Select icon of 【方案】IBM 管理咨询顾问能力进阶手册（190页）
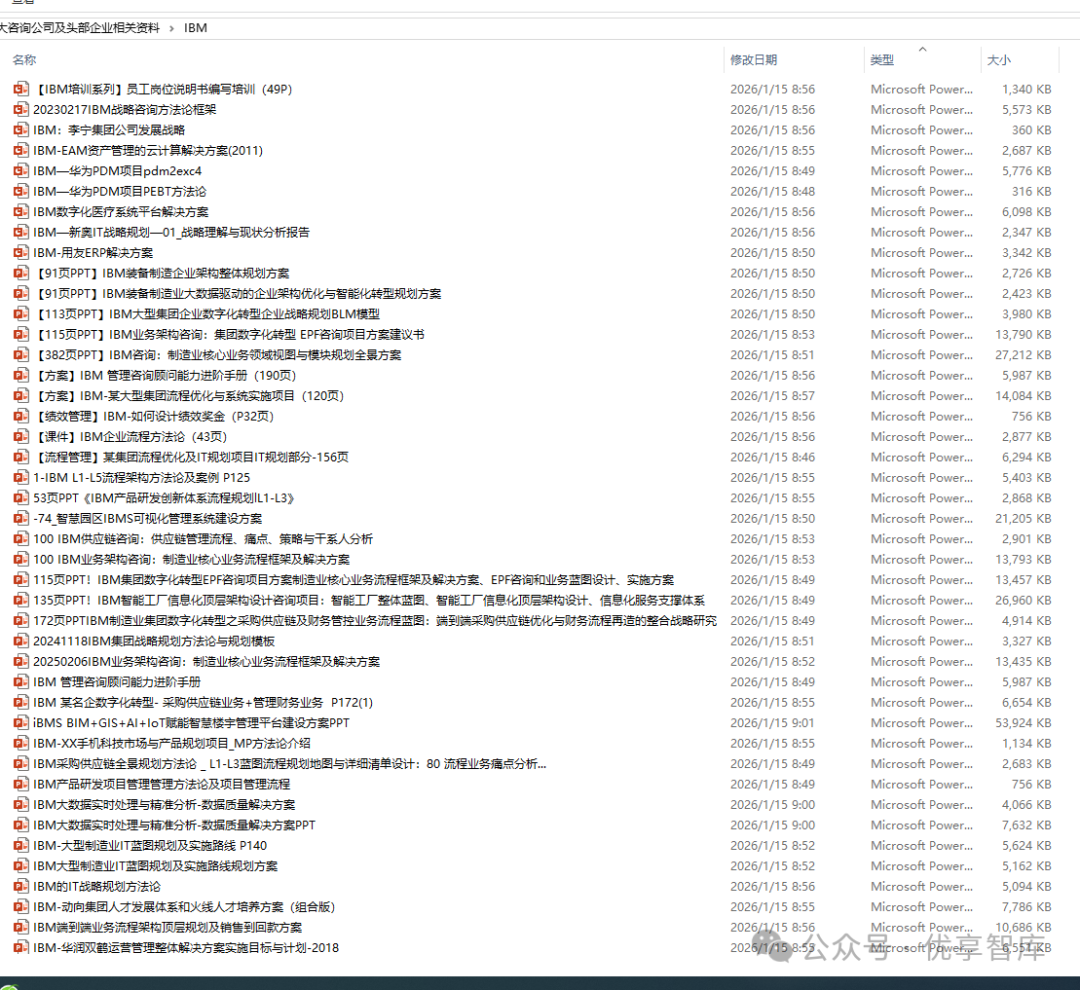Image resolution: width=1080 pixels, height=990 pixels. [x=21, y=375]
